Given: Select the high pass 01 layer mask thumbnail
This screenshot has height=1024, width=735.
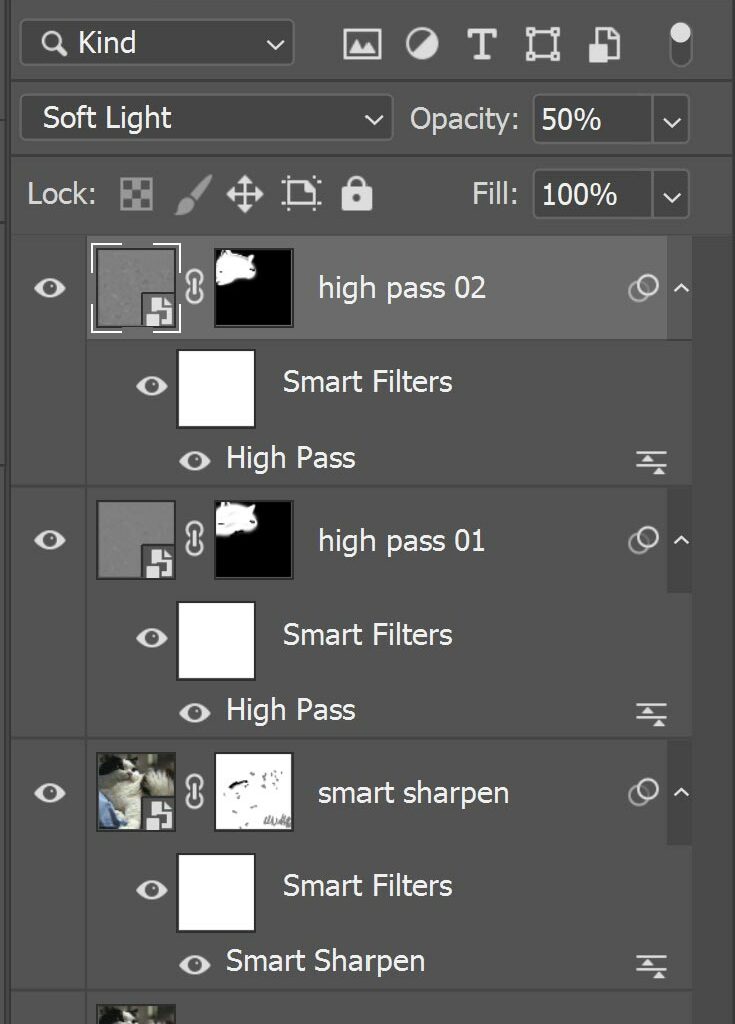Looking at the screenshot, I should click(x=254, y=540).
